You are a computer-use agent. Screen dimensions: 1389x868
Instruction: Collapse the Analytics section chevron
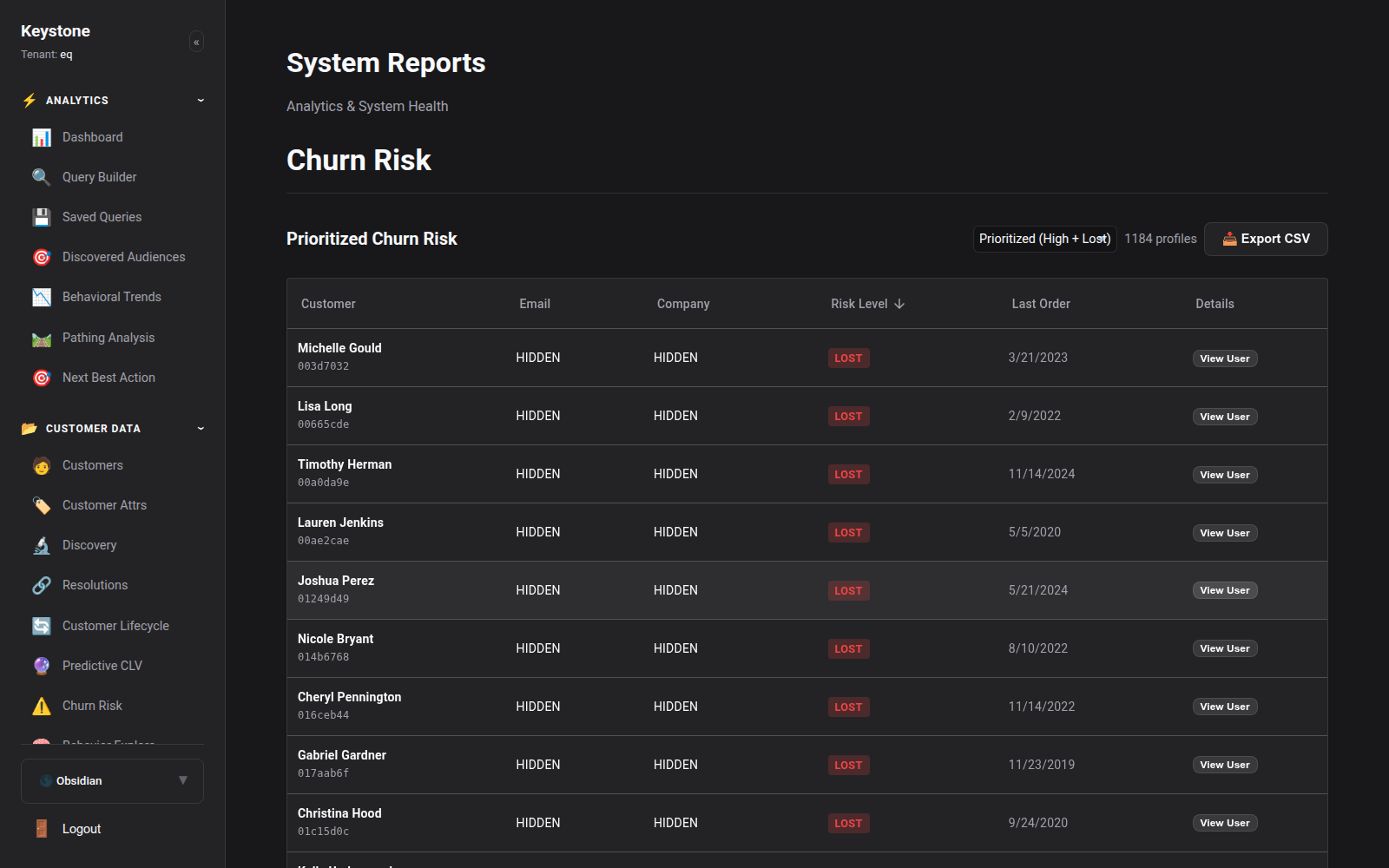201,101
